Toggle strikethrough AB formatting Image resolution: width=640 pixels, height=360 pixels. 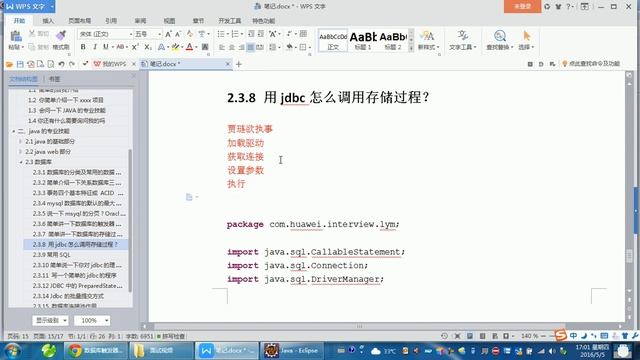pyautogui.click(x=120, y=47)
